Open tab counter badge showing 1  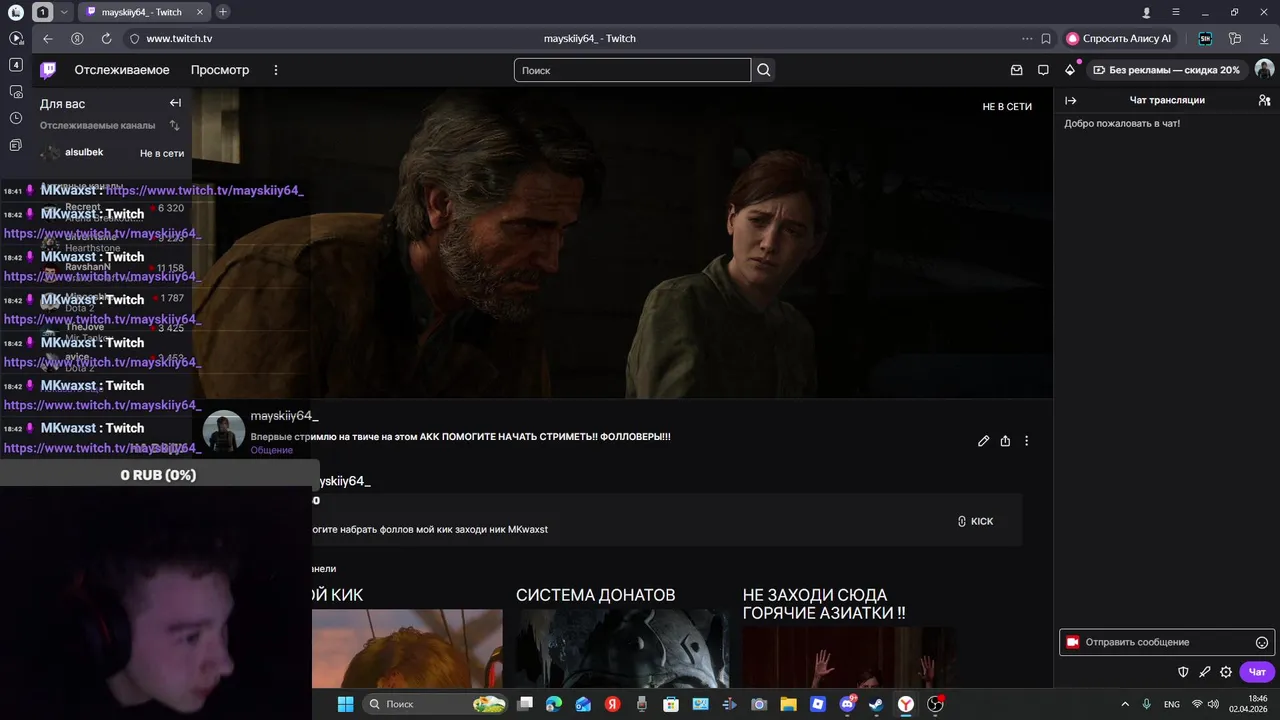43,12
